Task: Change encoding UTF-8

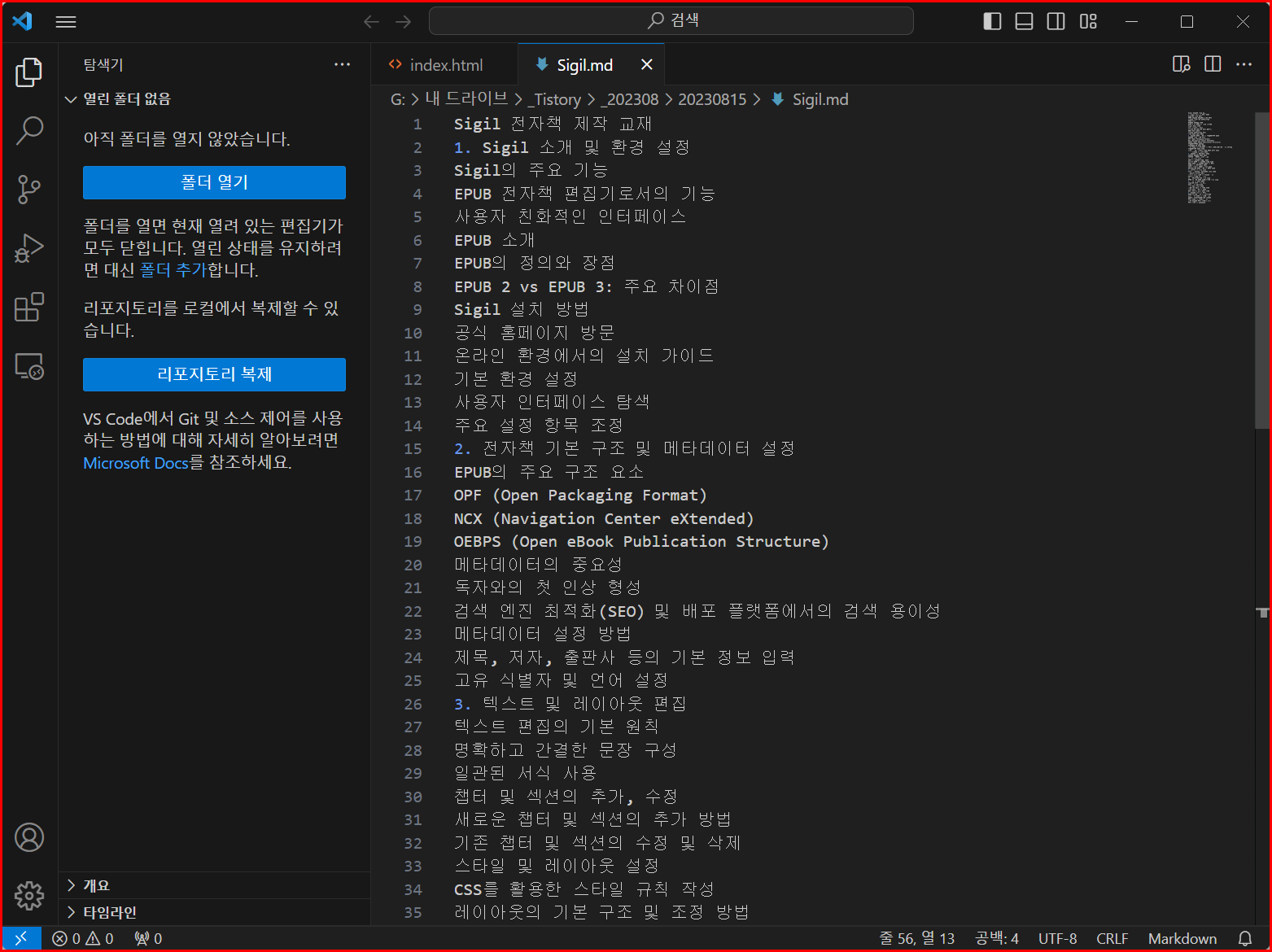Action: tap(1057, 938)
